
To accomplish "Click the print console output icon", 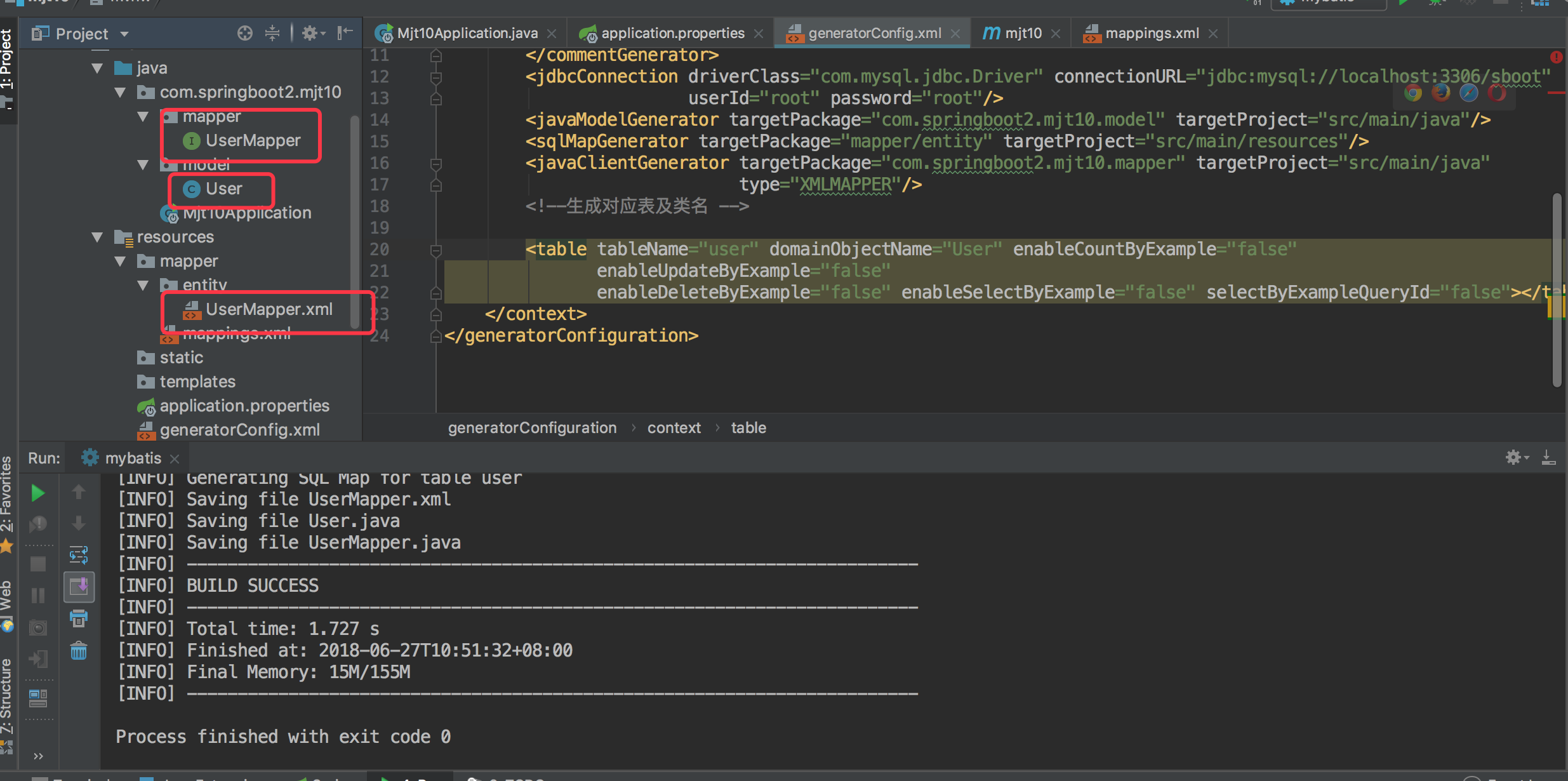I will (x=79, y=618).
